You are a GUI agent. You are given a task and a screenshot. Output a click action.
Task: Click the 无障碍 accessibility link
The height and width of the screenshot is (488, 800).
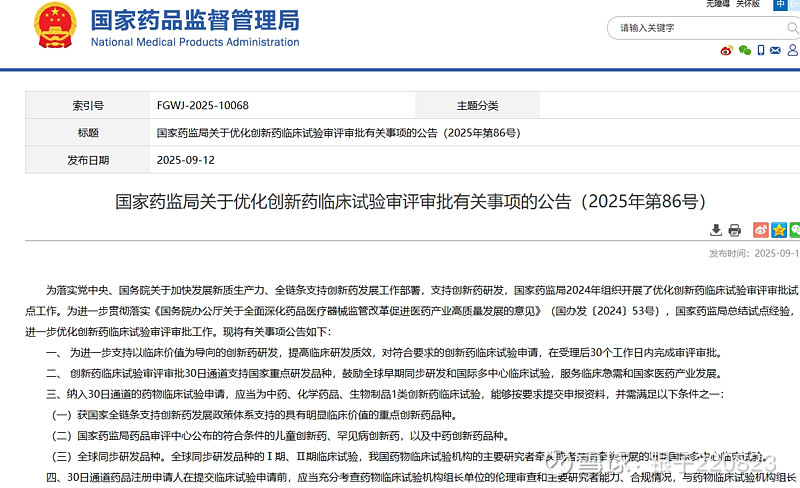click(x=718, y=4)
